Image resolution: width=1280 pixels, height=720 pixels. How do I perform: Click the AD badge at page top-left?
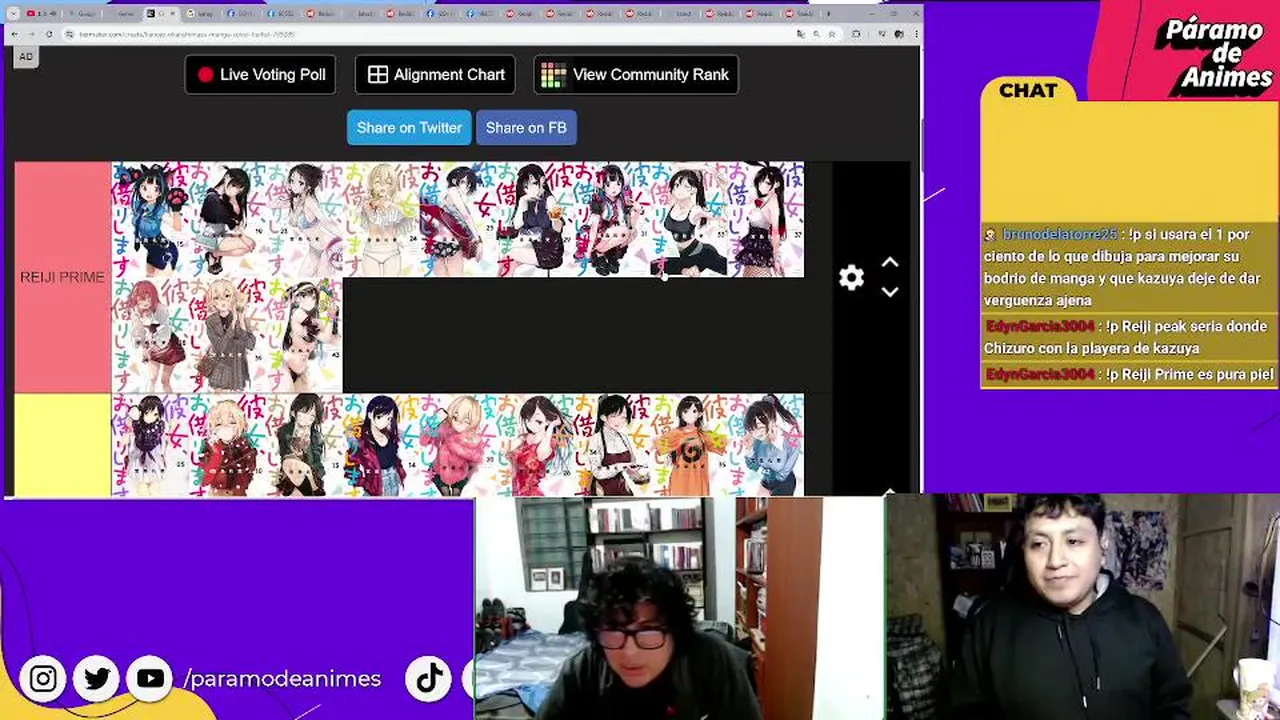point(26,57)
